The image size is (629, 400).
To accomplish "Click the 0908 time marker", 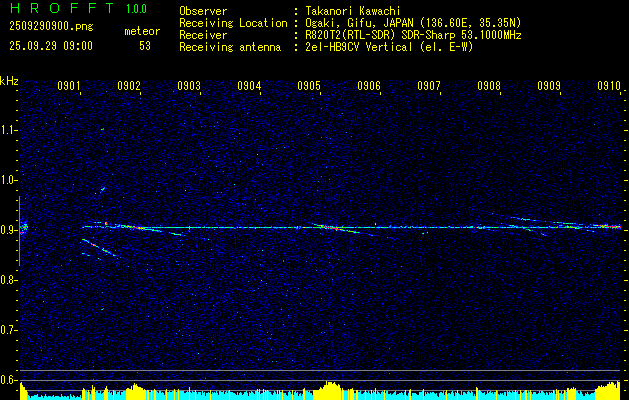I will (489, 86).
